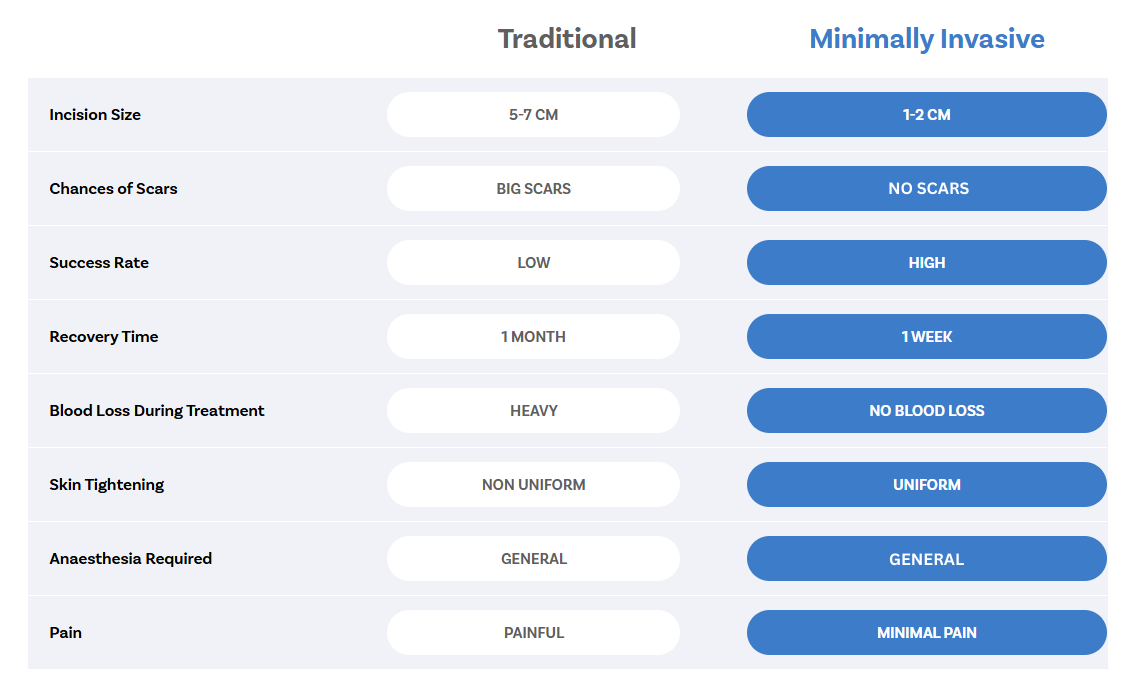Click the LOW success rate pill
This screenshot has height=681, width=1141.
click(533, 263)
